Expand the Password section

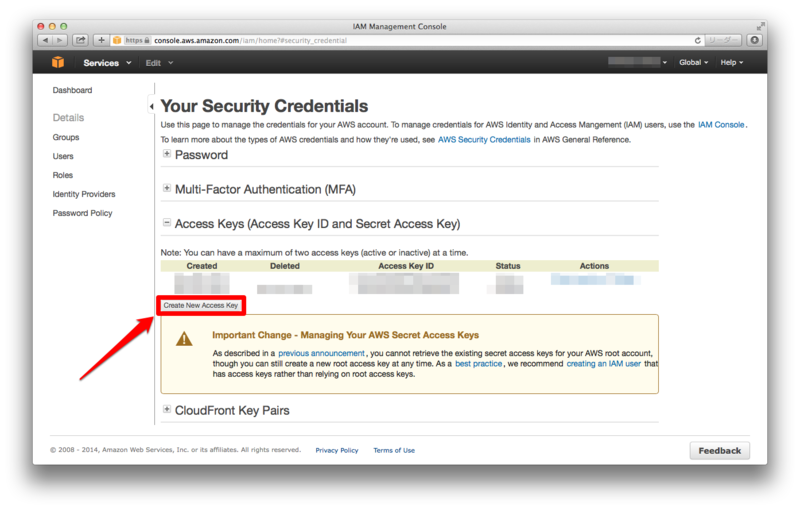pos(167,154)
